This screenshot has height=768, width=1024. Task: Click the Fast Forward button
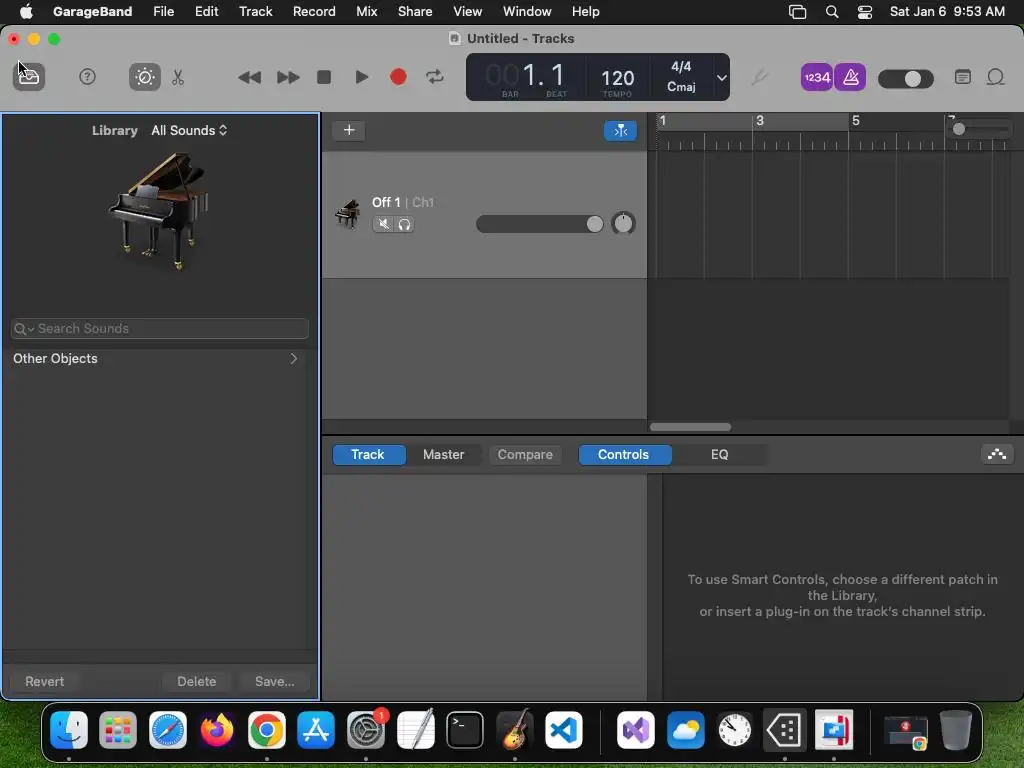click(287, 78)
